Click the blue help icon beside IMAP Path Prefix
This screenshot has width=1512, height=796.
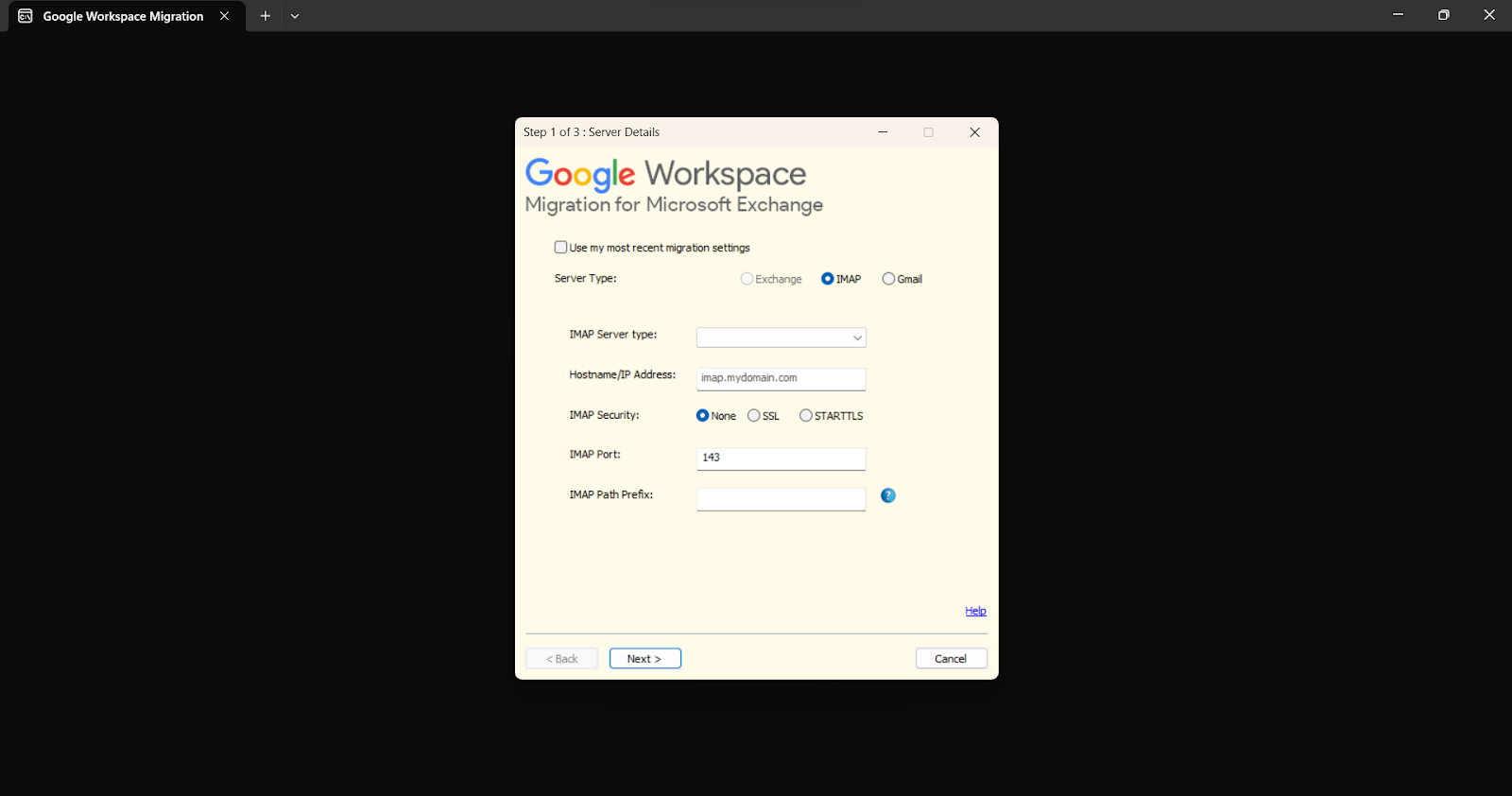click(x=888, y=495)
